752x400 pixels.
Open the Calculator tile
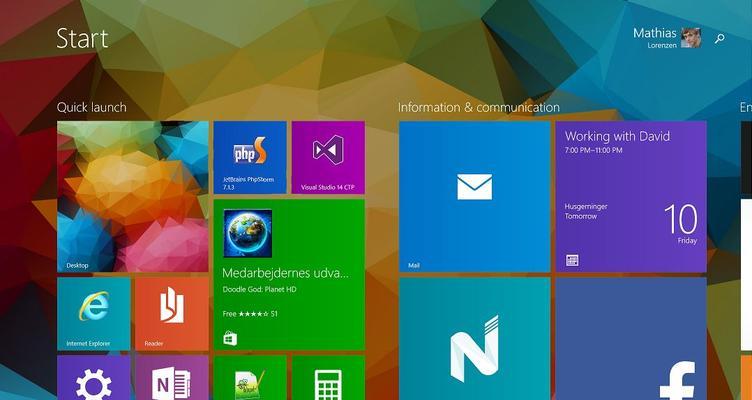click(328, 378)
